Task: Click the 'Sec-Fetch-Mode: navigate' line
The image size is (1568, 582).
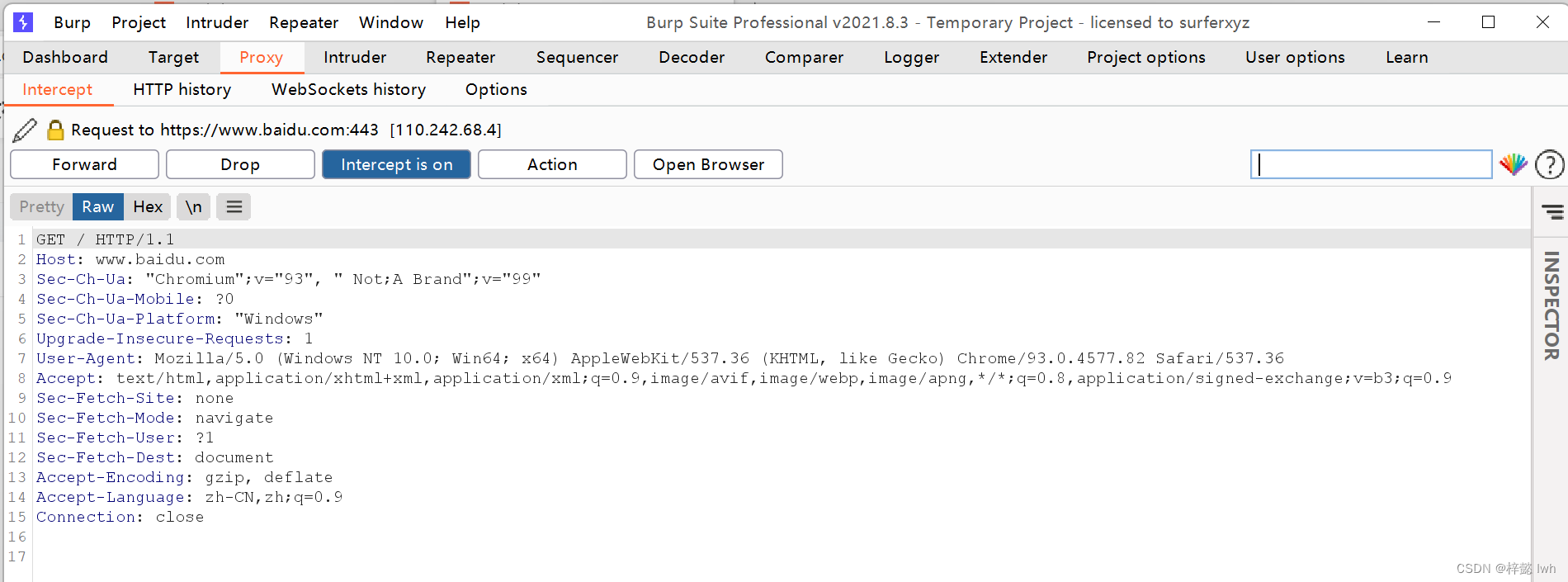Action: coord(155,418)
